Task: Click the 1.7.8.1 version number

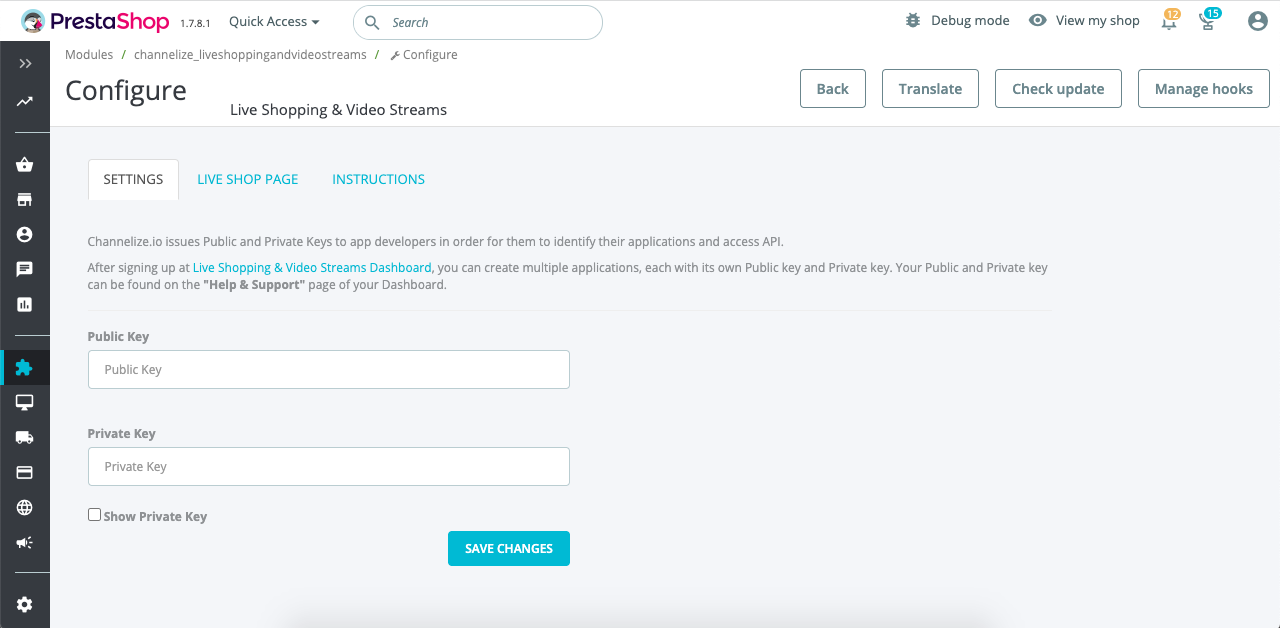Action: coord(195,23)
